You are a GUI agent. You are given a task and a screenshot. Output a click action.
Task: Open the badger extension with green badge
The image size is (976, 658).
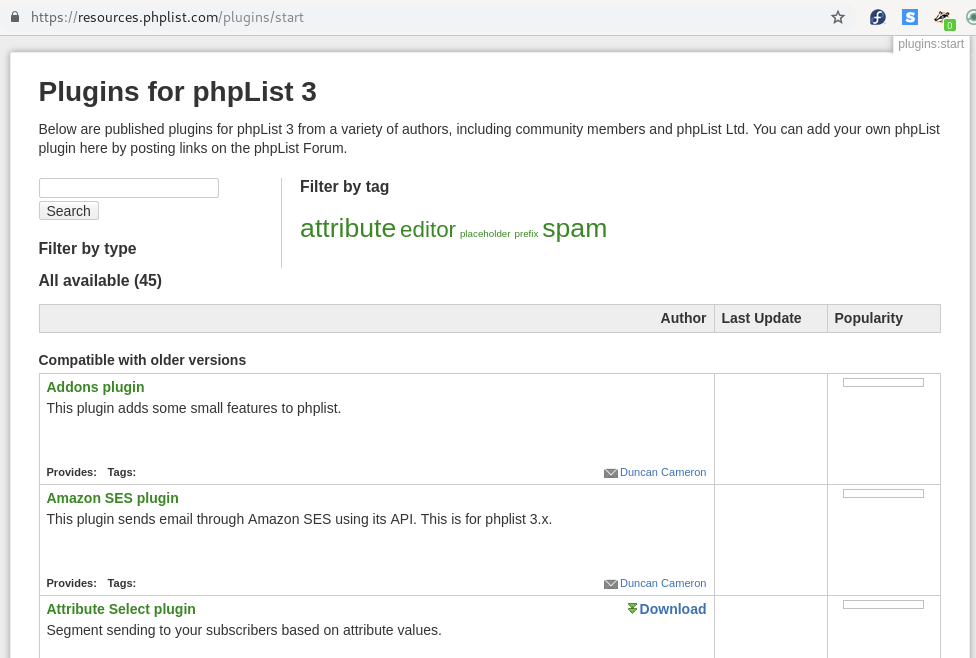tap(942, 18)
